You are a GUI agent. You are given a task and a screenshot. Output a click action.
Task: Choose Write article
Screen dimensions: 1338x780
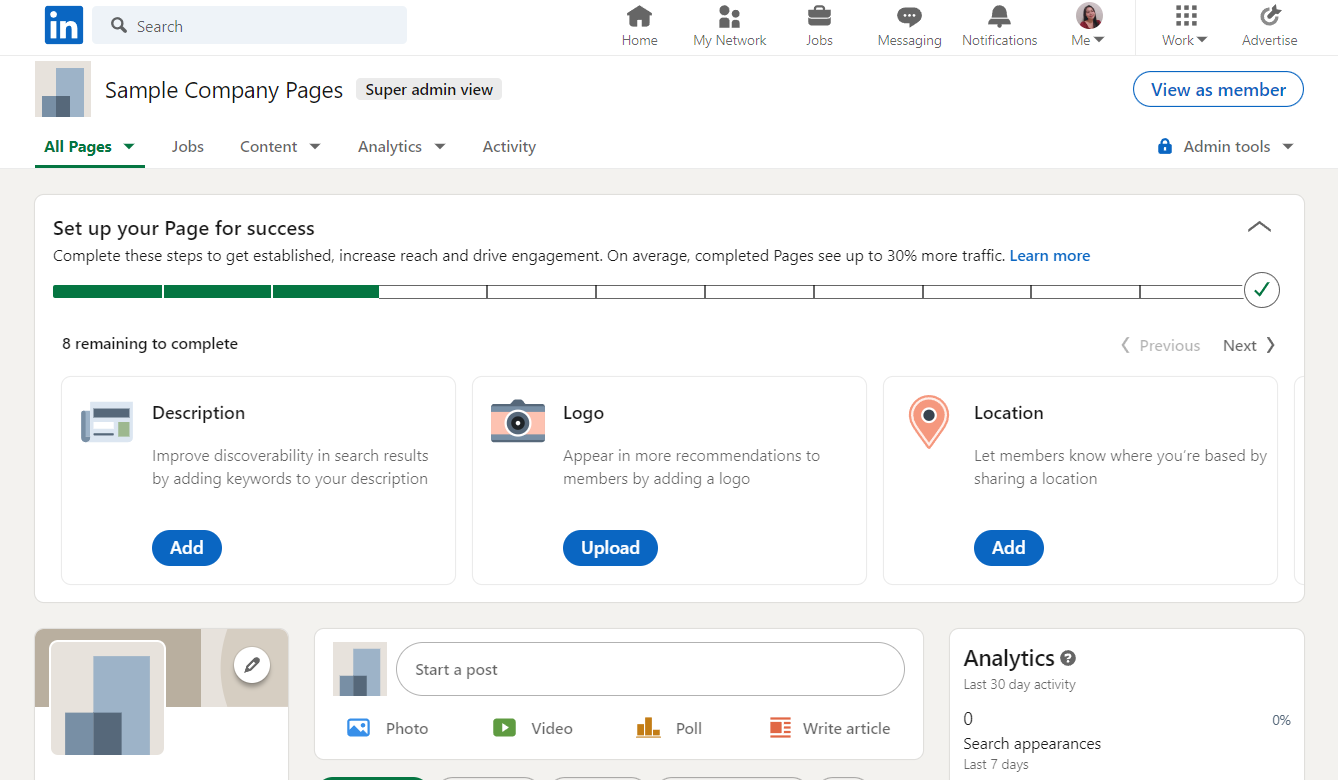(x=829, y=728)
